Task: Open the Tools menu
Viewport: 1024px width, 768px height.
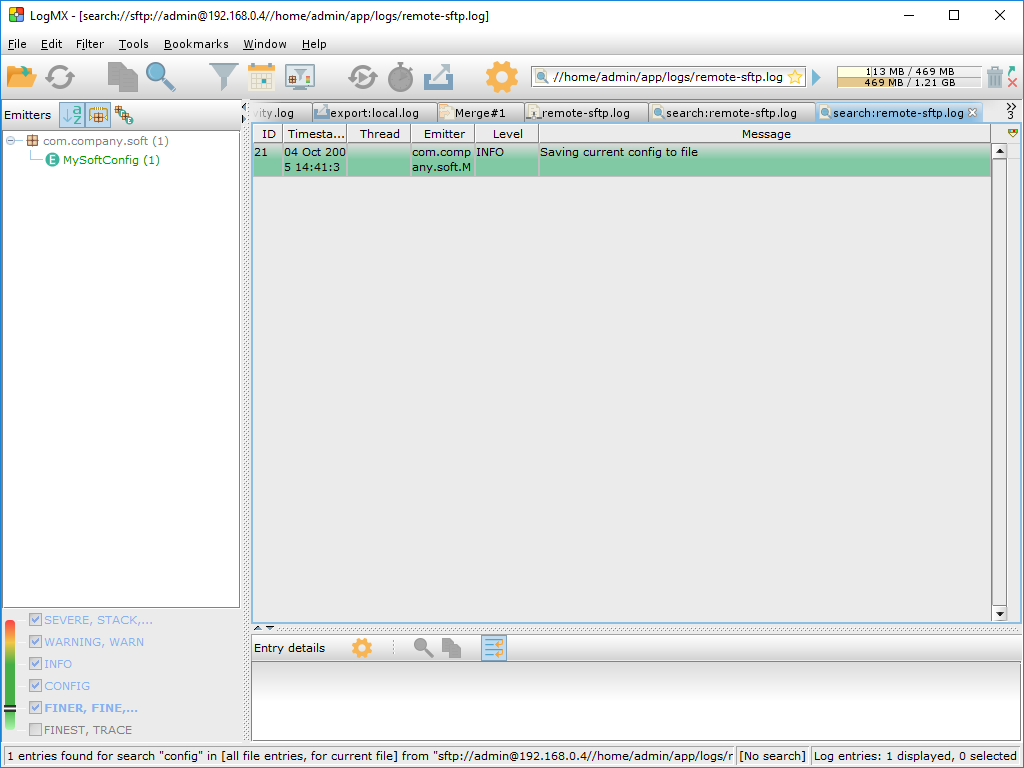Action: click(x=133, y=44)
